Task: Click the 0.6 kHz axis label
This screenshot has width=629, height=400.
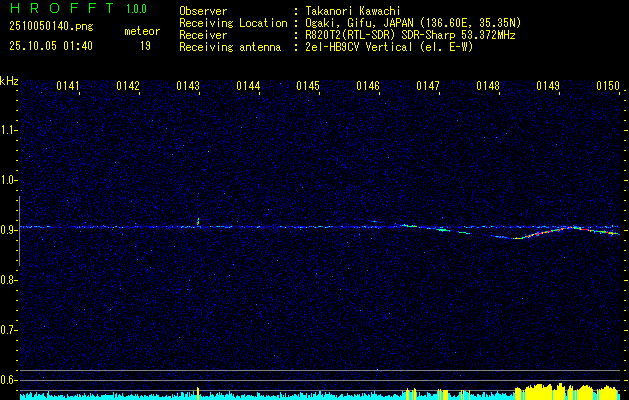Action: 8,380
